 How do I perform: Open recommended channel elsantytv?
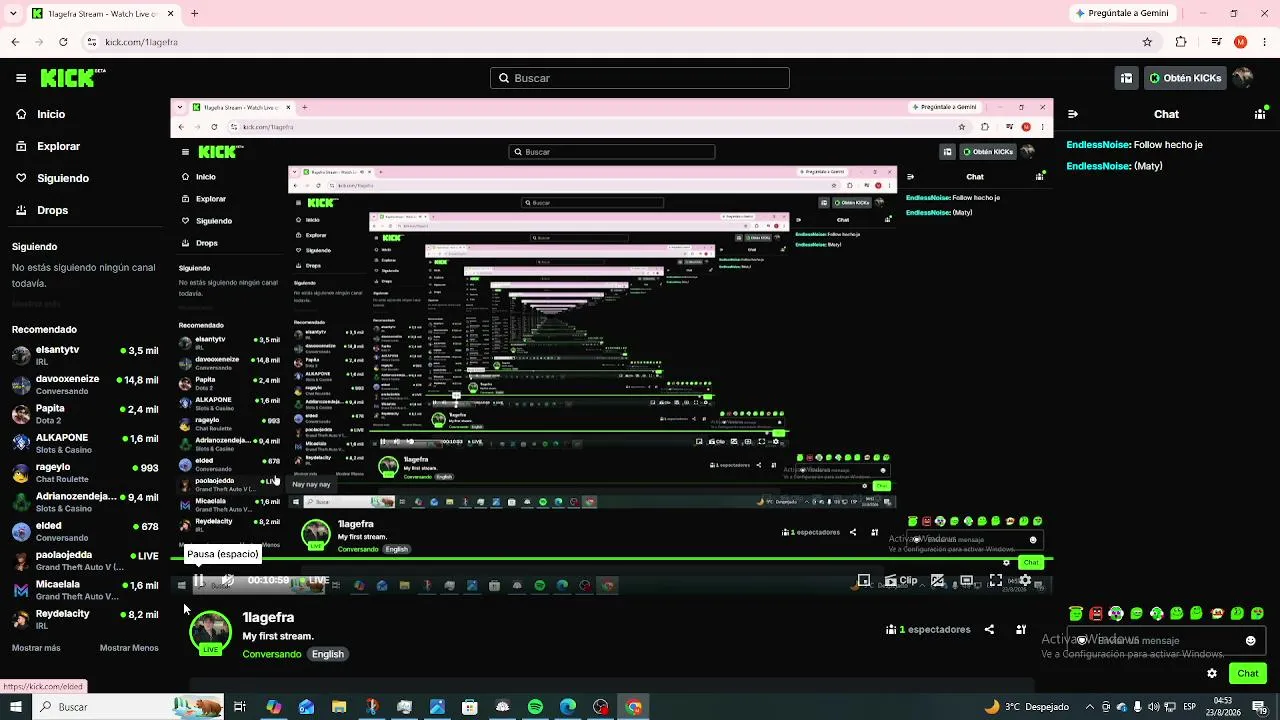tap(85, 355)
